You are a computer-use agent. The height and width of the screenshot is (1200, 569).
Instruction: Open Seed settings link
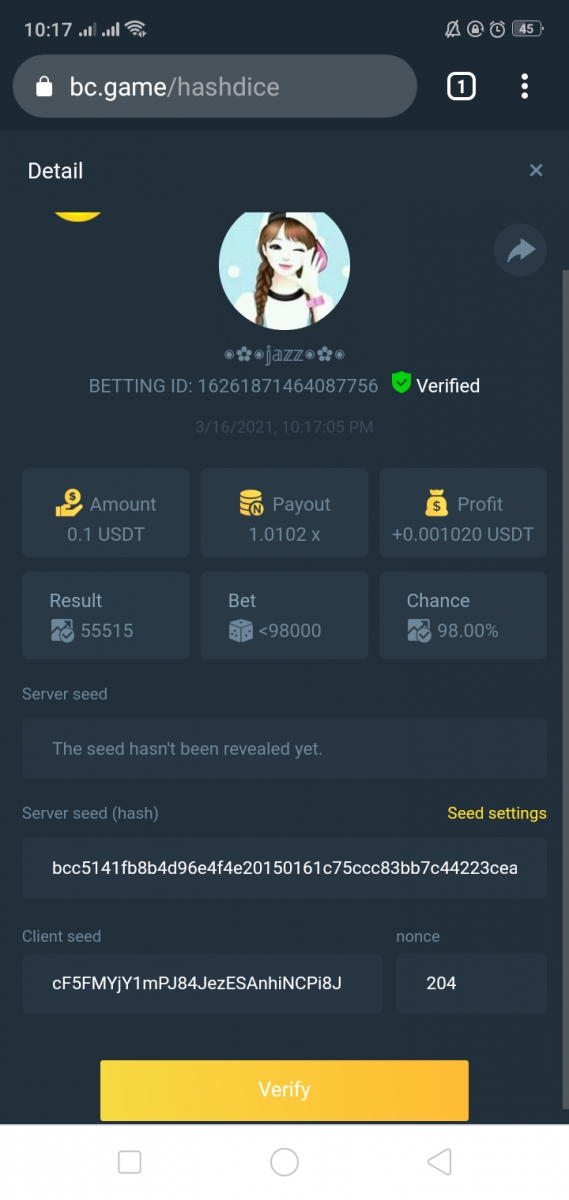[497, 813]
